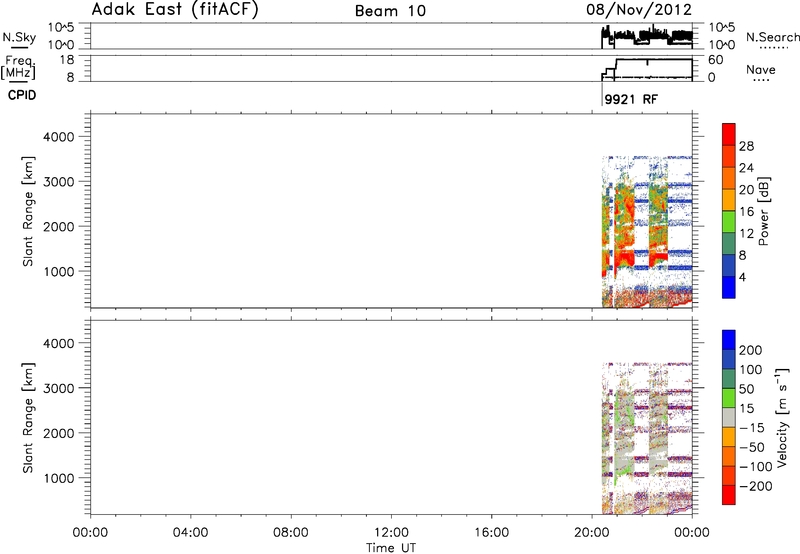
Task: Click the 'Power [dB]' color bar label
Action: tap(764, 211)
